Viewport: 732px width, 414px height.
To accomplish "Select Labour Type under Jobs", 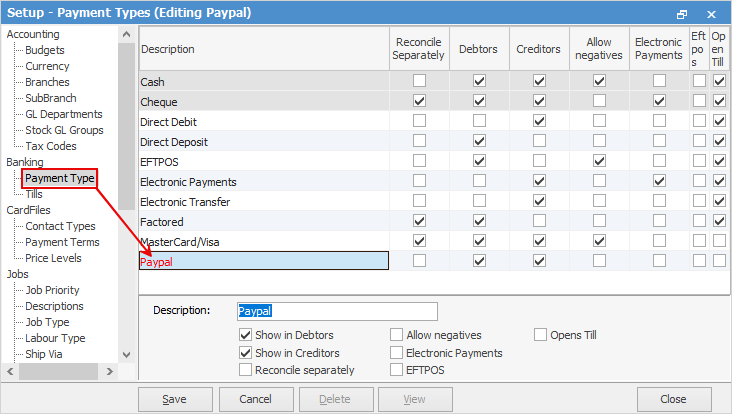I will click(x=55, y=338).
